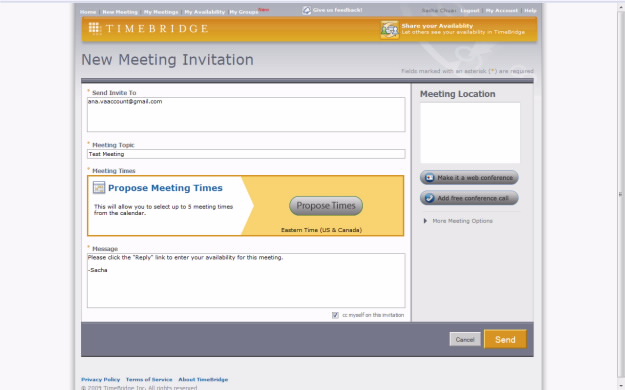Click the Message text area

pos(246,280)
